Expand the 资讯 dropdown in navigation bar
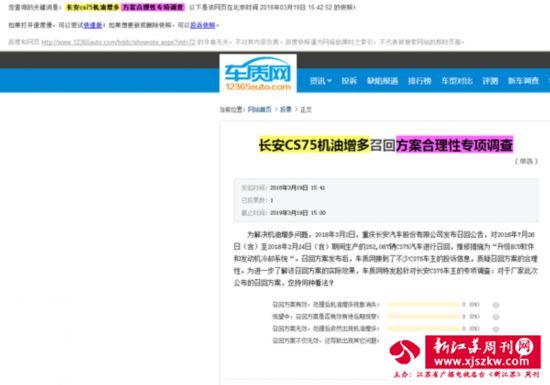Image resolution: width=550 pixels, height=385 pixels. (x=321, y=81)
